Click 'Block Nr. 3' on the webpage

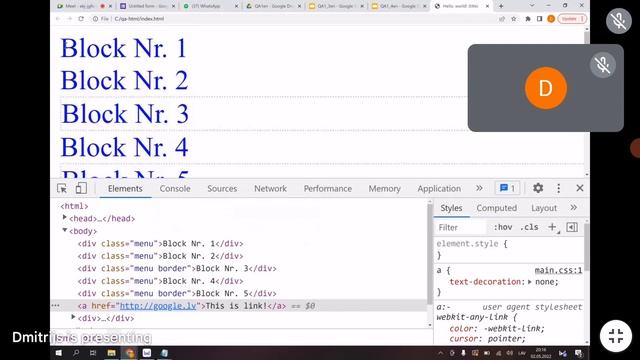point(125,113)
